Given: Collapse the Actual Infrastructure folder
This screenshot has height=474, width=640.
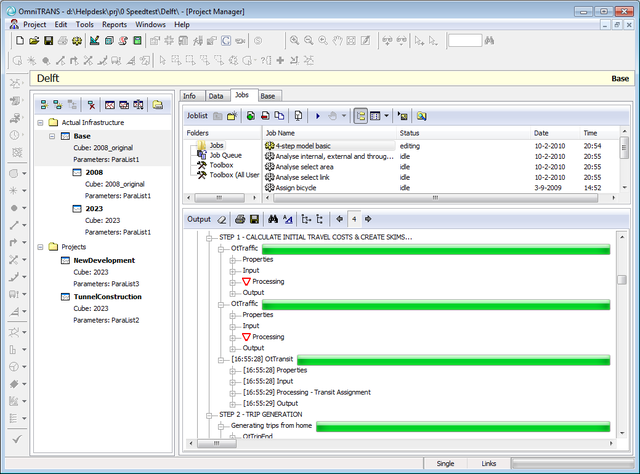Looking at the screenshot, I should (40, 122).
